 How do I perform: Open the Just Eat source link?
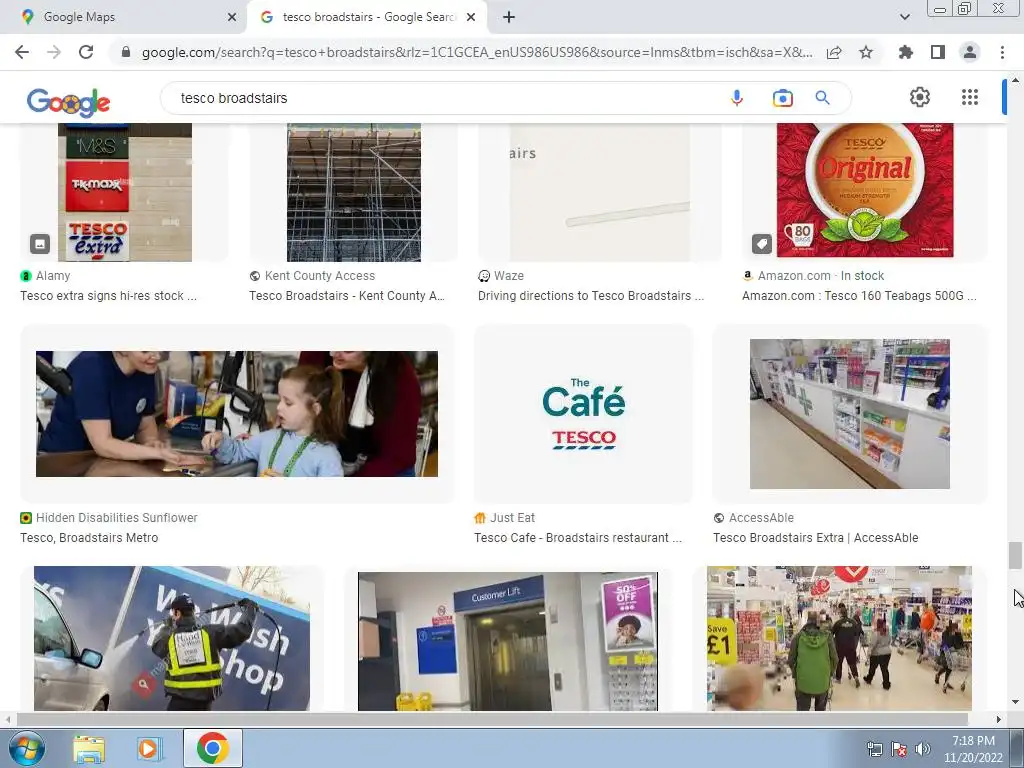[504, 518]
